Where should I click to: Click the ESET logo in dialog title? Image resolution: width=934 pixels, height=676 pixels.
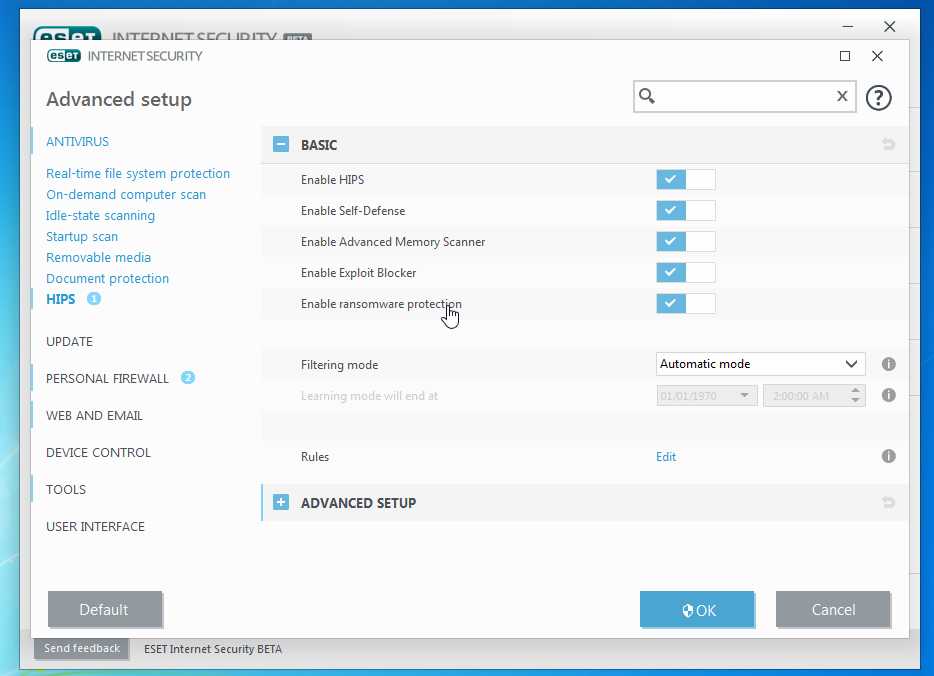tap(64, 56)
